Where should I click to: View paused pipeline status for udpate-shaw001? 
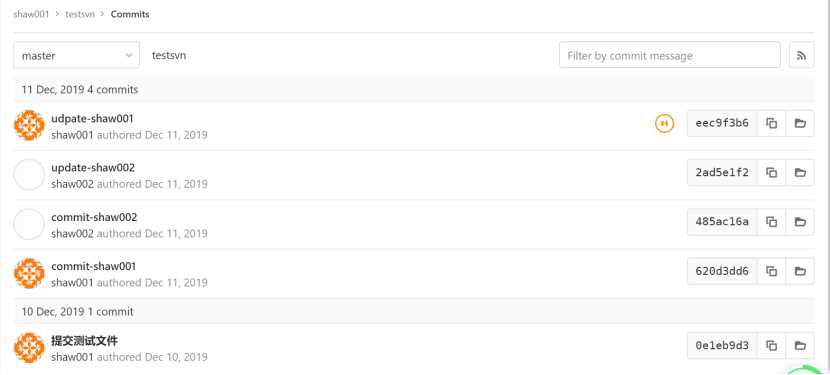pyautogui.click(x=664, y=123)
